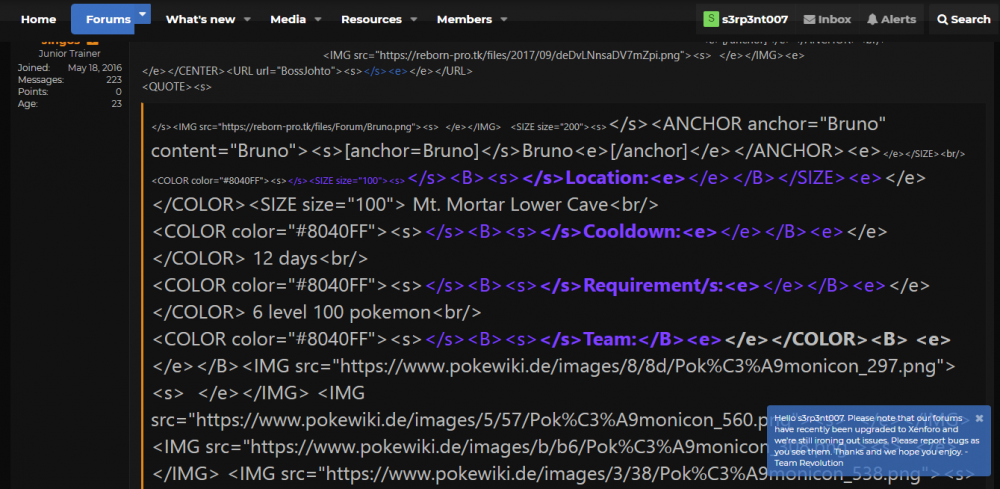
Task: Expand the Media dropdown arrow
Action: pos(318,19)
